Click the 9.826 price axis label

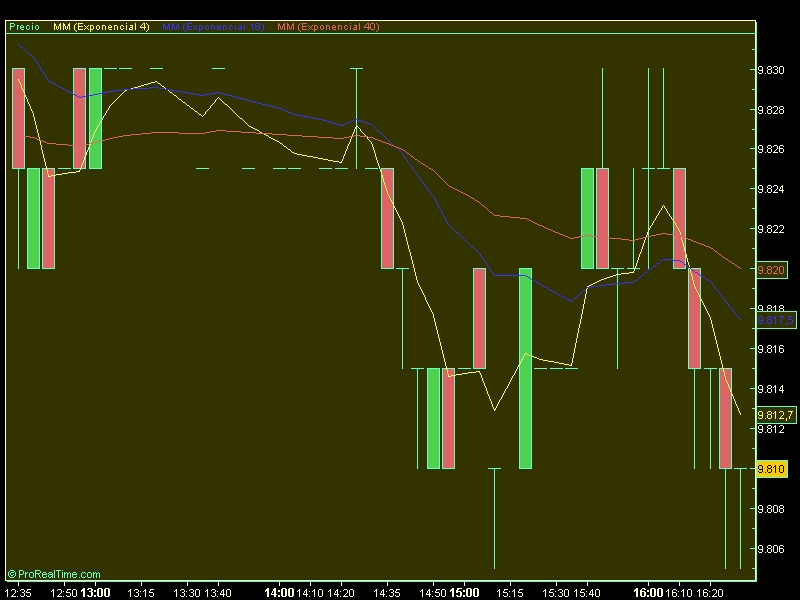click(770, 149)
